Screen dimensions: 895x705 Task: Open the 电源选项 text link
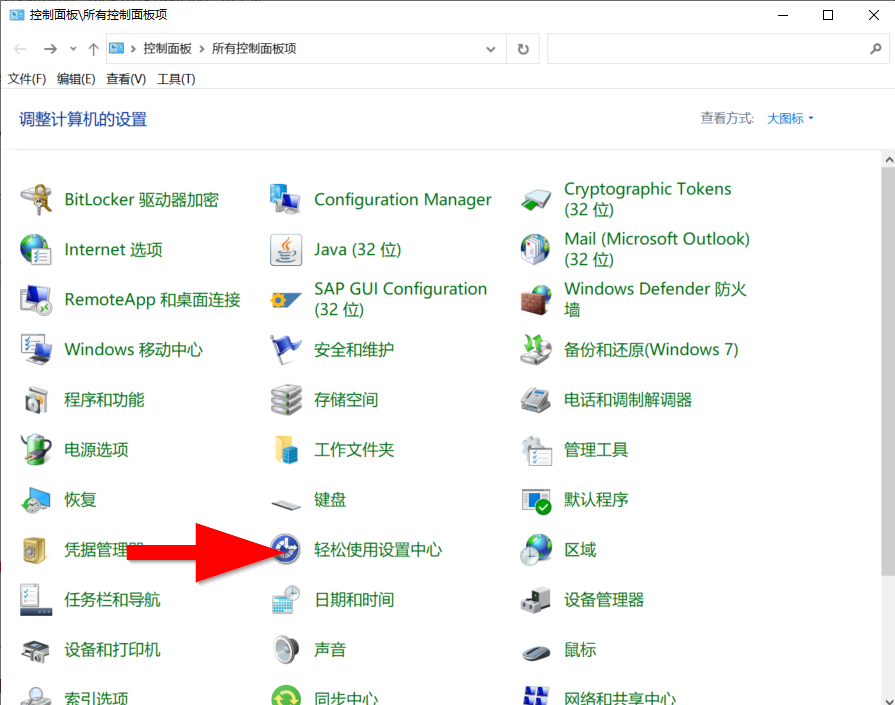click(x=96, y=450)
